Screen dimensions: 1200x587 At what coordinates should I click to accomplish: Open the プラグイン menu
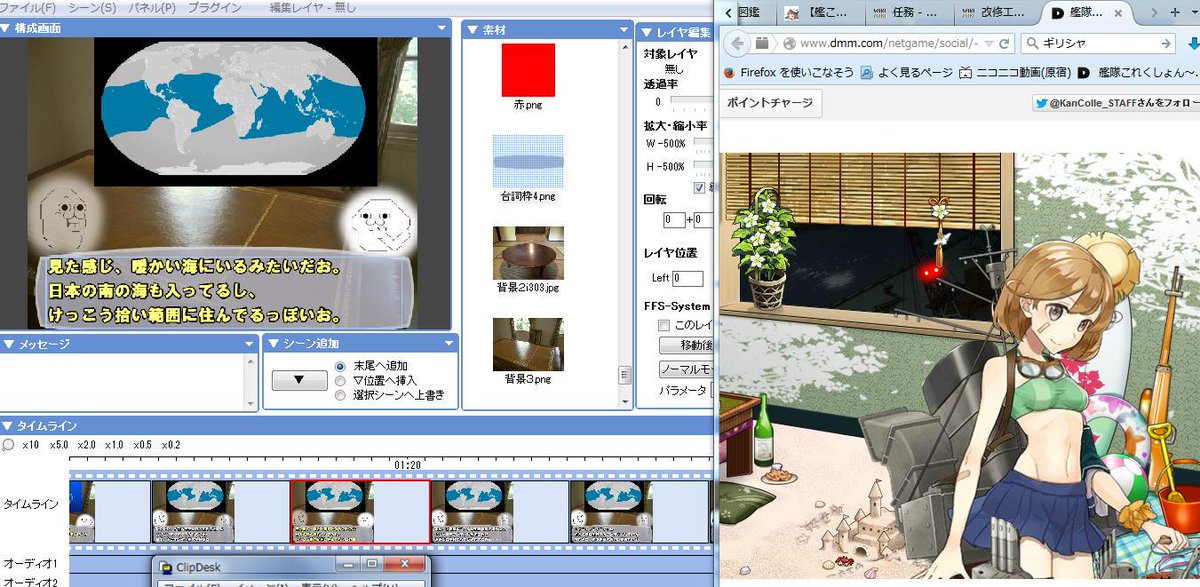(x=215, y=7)
